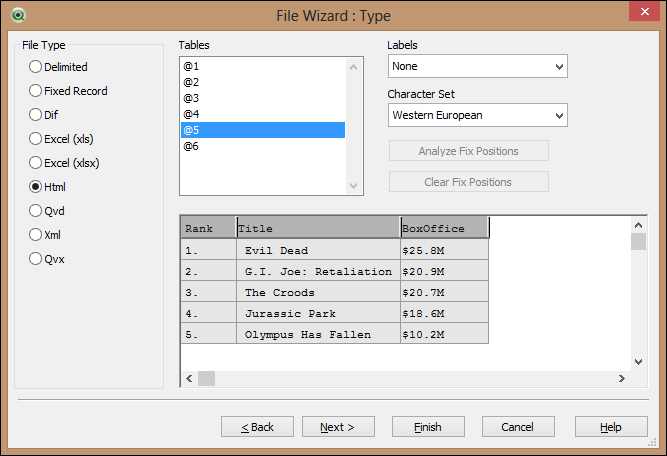This screenshot has height=456, width=667.
Task: Click the $10.2M box office cell
Action: (x=445, y=334)
